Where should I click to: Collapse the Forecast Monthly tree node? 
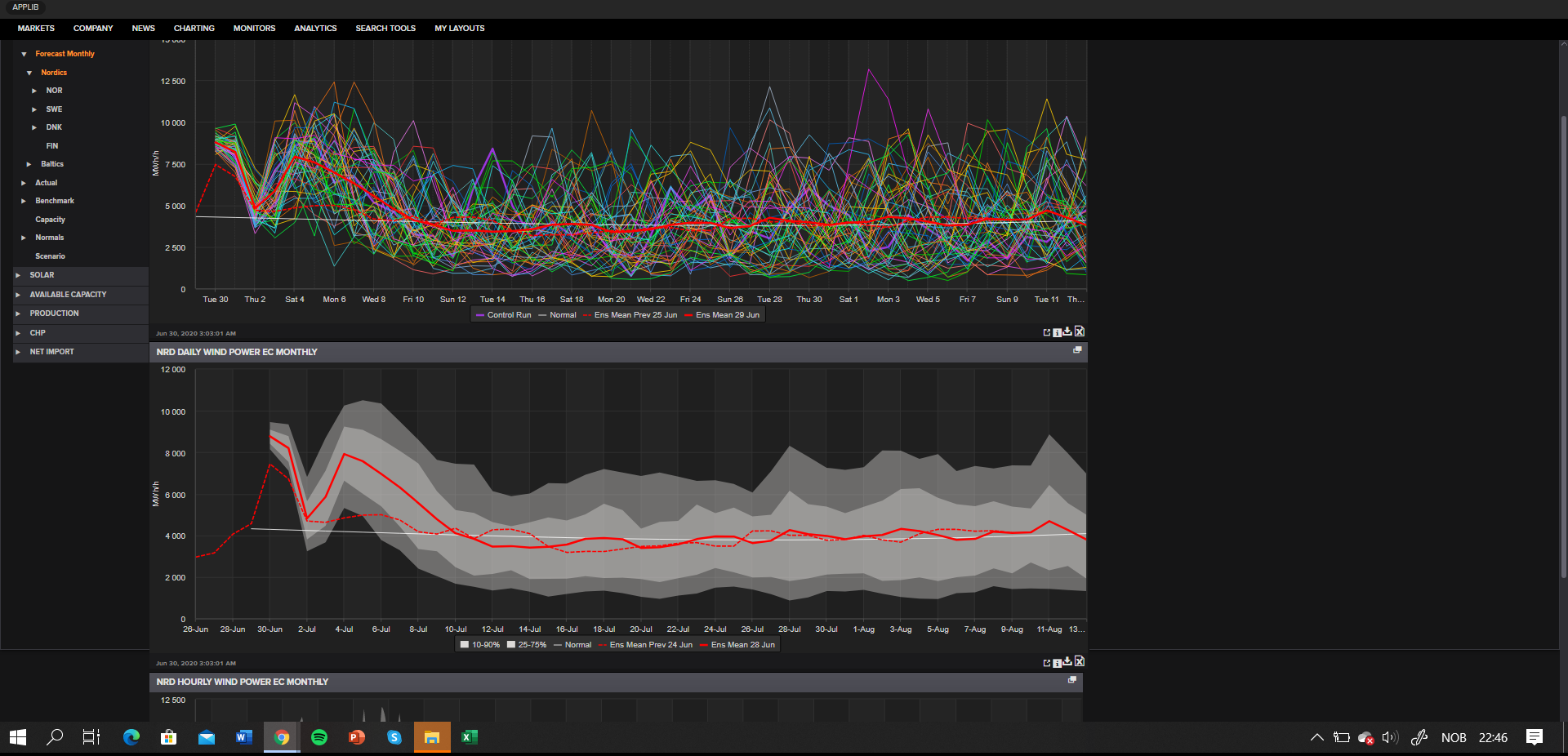(x=24, y=54)
